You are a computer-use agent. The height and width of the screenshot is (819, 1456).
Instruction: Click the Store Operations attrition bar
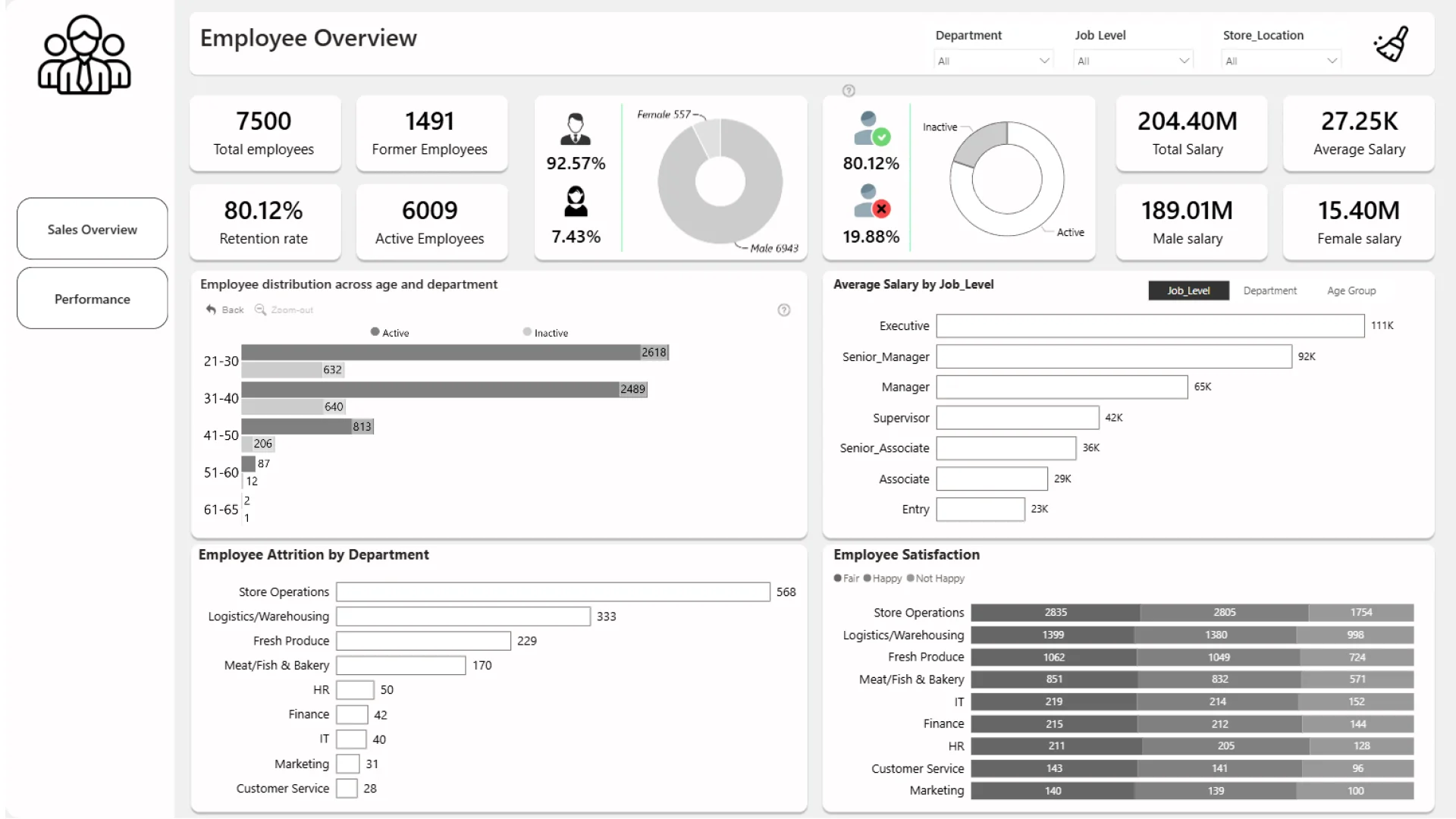(x=553, y=592)
